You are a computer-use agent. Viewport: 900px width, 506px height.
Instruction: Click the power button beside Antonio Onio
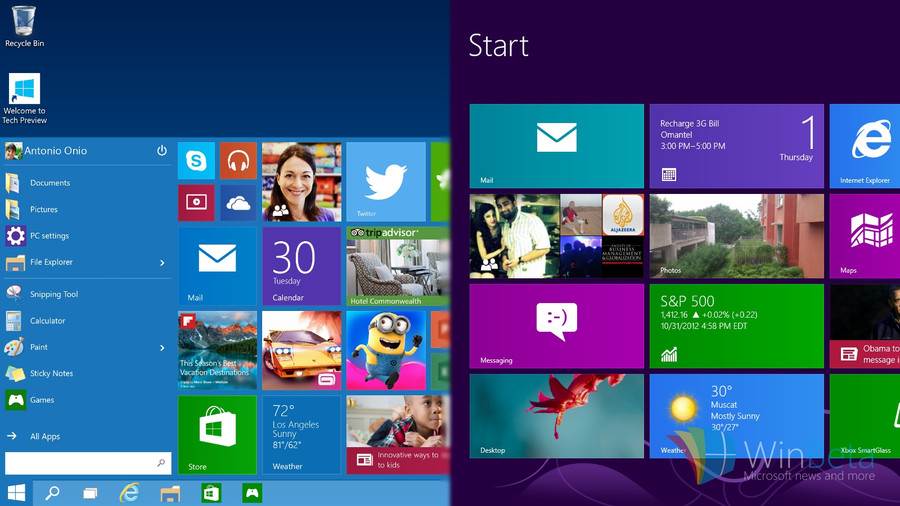tap(162, 150)
